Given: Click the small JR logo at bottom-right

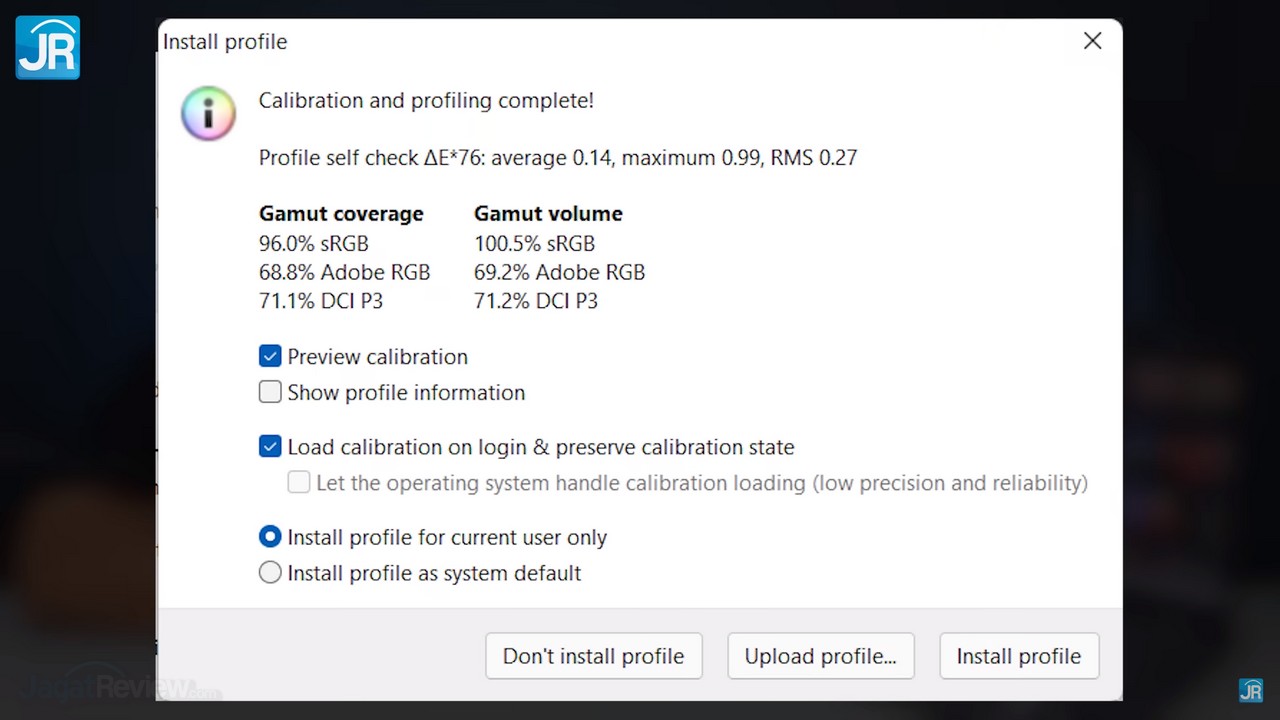Looking at the screenshot, I should tap(1250, 690).
